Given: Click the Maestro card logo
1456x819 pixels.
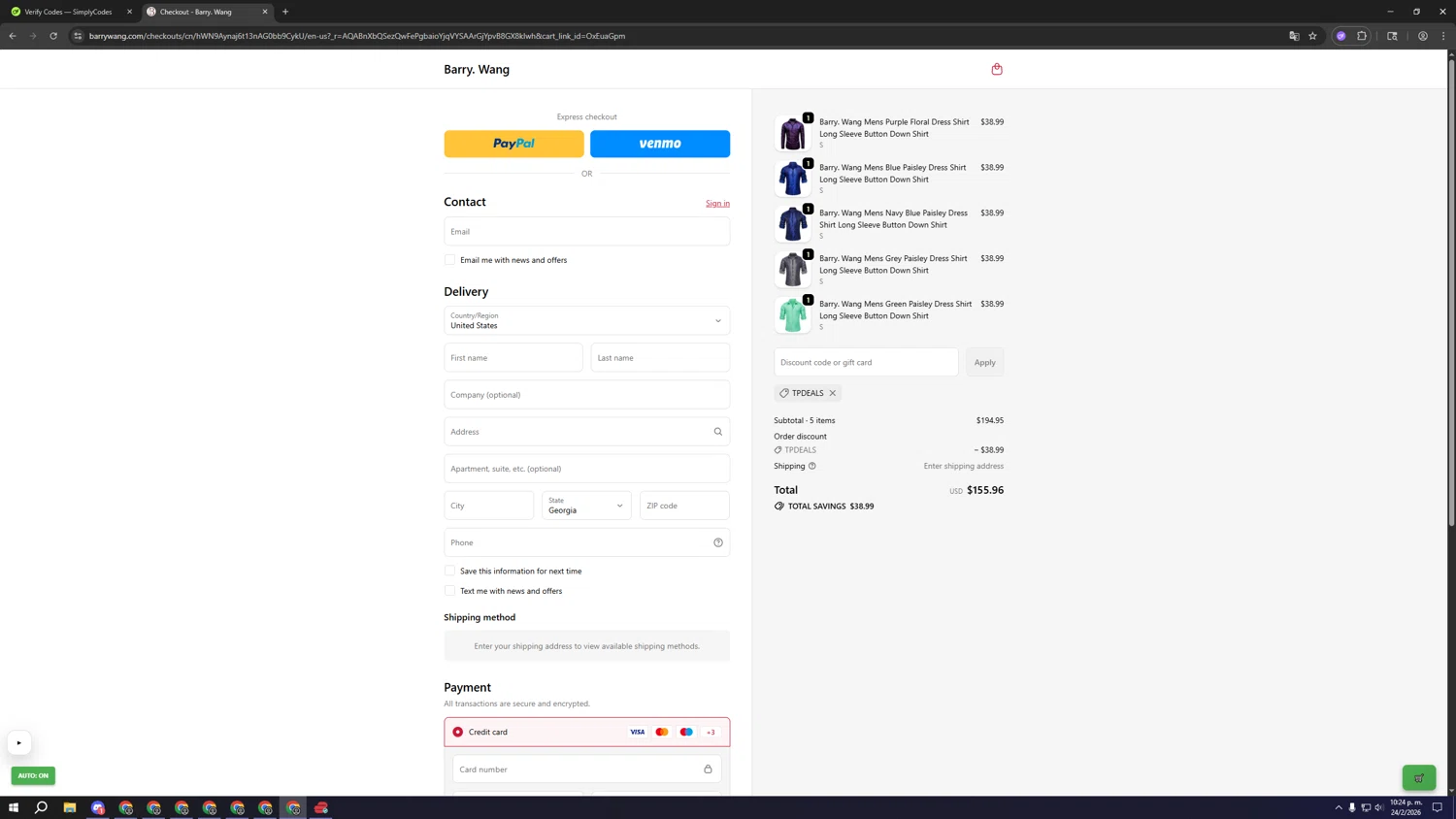Looking at the screenshot, I should coord(686,732).
